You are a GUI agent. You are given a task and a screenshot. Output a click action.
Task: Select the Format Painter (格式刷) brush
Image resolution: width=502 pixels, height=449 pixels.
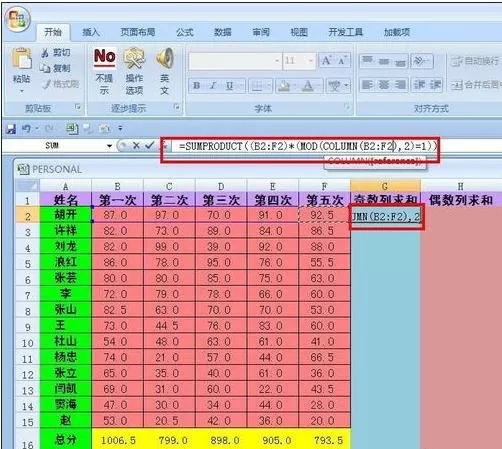[61, 84]
